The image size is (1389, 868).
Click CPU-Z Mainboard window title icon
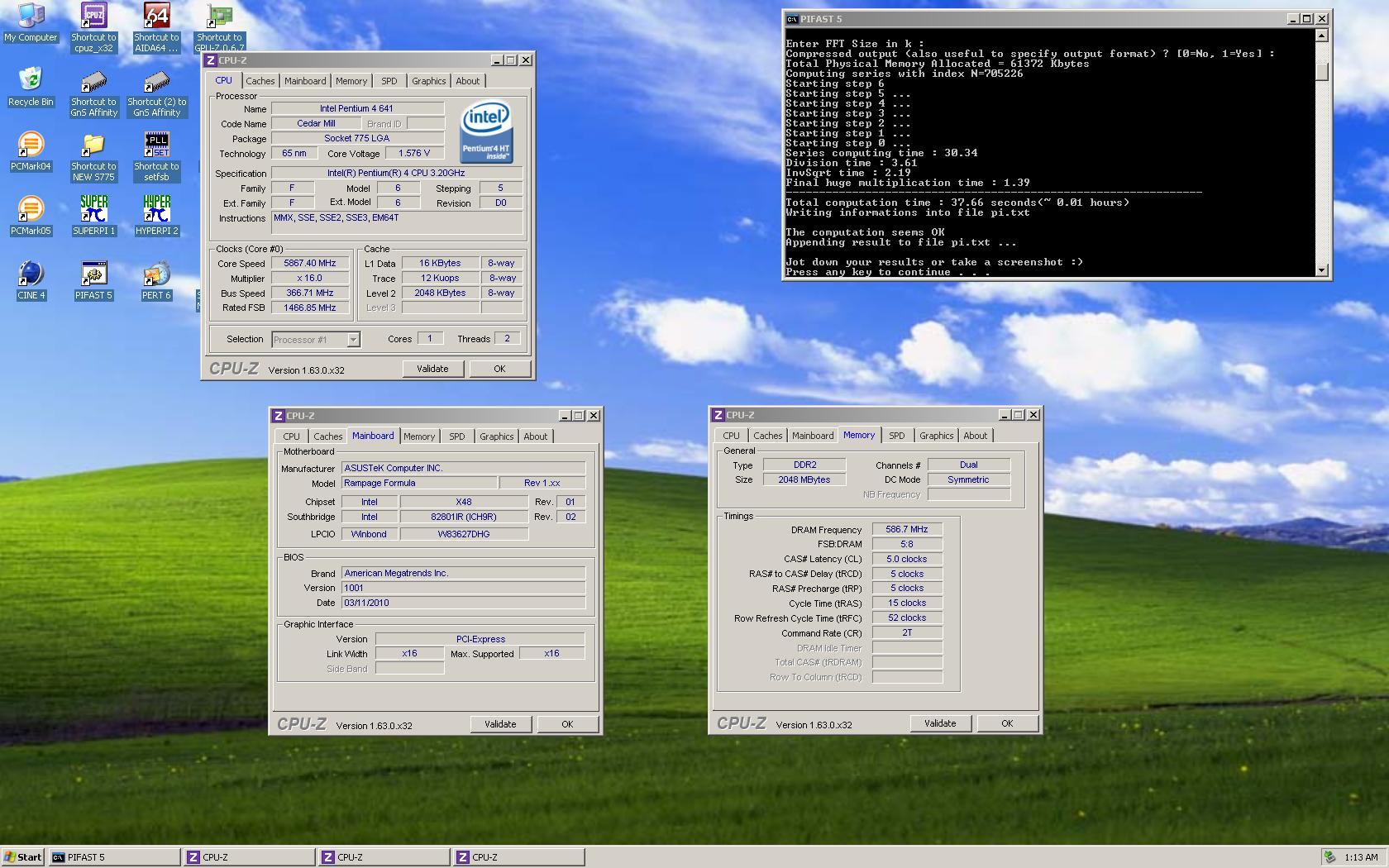279,416
